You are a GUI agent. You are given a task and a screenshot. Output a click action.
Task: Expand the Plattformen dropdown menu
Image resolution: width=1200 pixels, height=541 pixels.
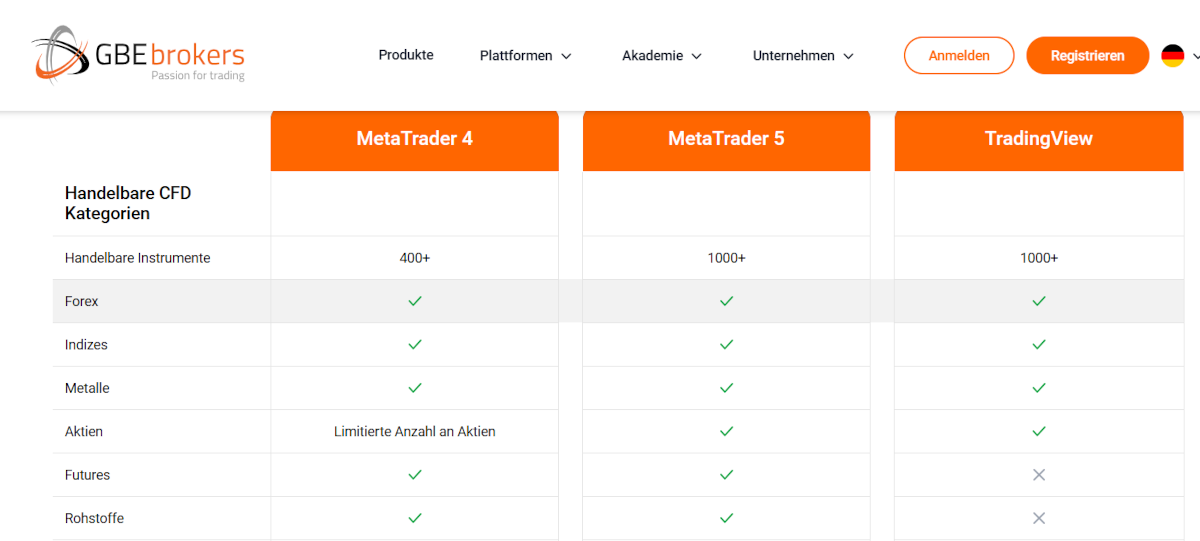526,56
